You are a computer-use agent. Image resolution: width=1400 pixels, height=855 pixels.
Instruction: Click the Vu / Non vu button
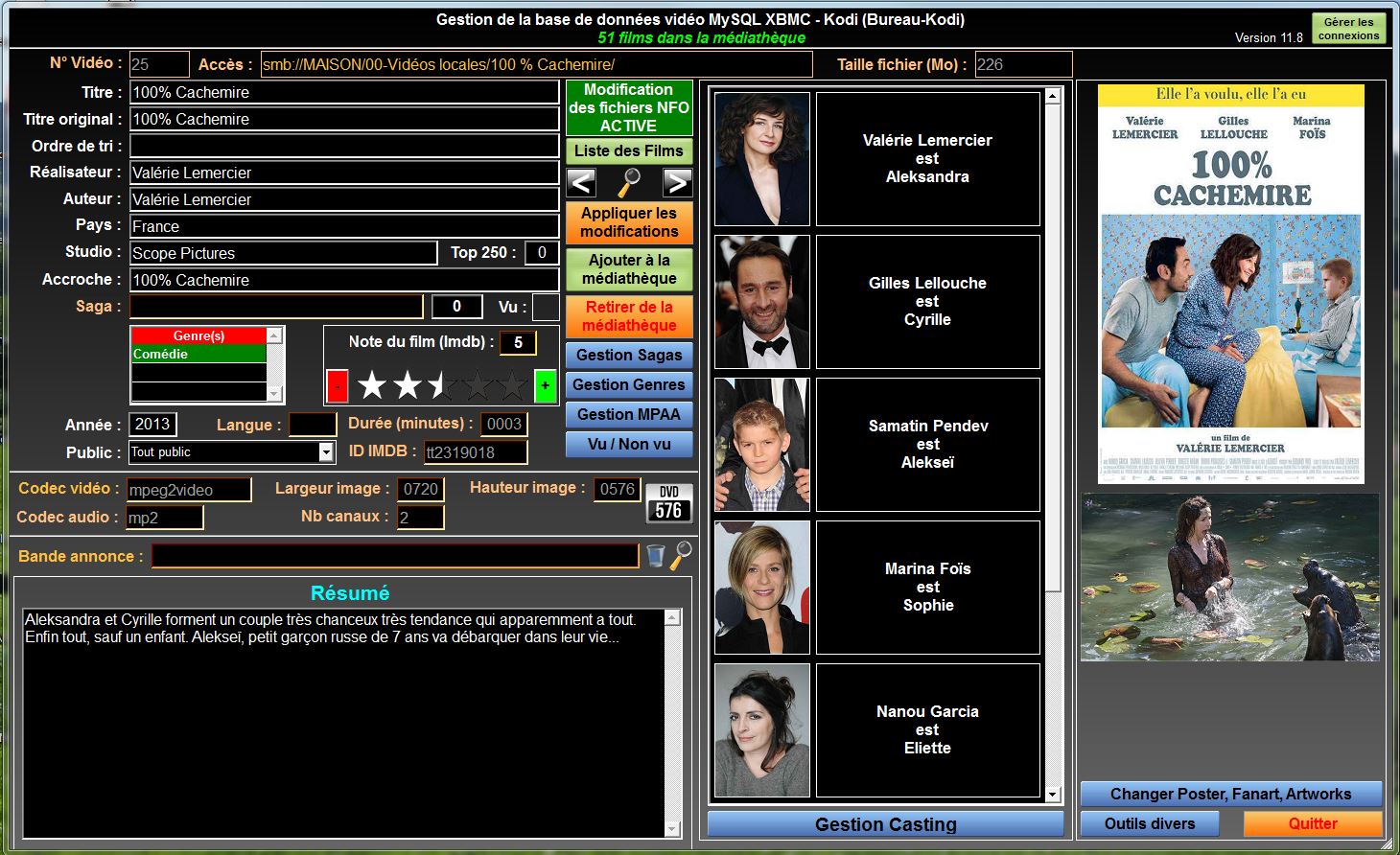point(629,444)
